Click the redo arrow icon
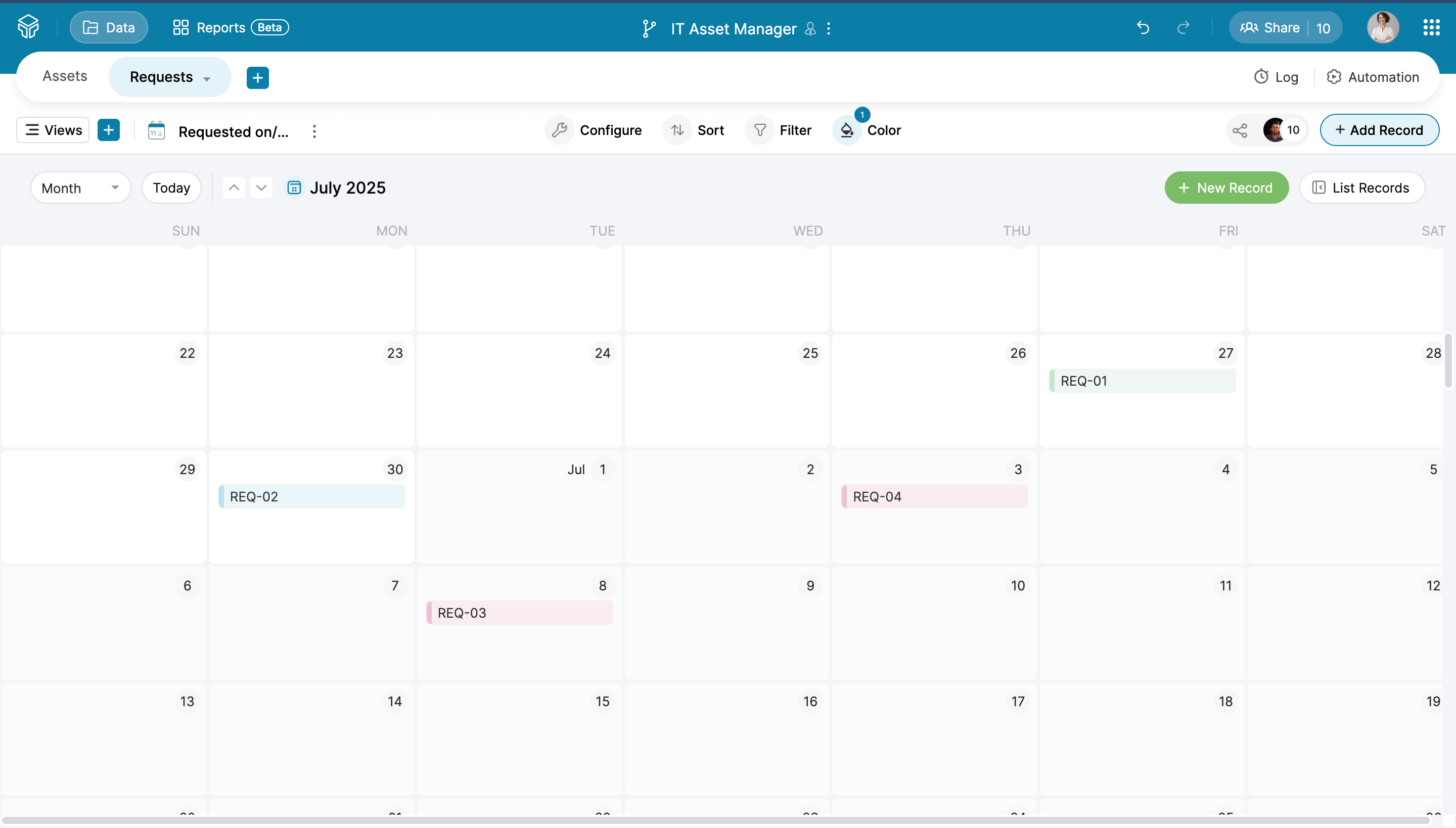1456x828 pixels. tap(1183, 28)
